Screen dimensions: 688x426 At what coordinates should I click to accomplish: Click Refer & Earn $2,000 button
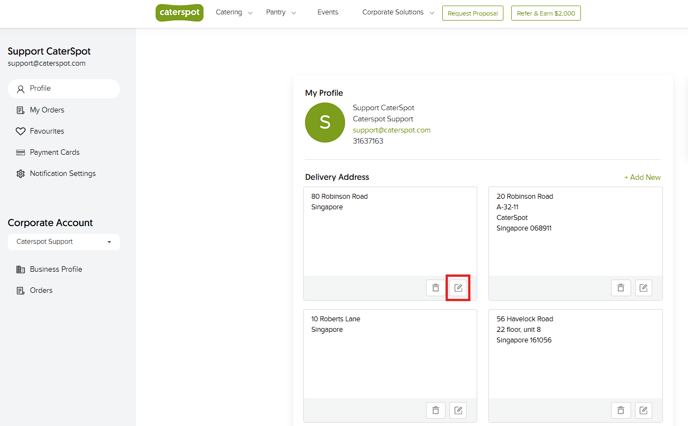546,13
